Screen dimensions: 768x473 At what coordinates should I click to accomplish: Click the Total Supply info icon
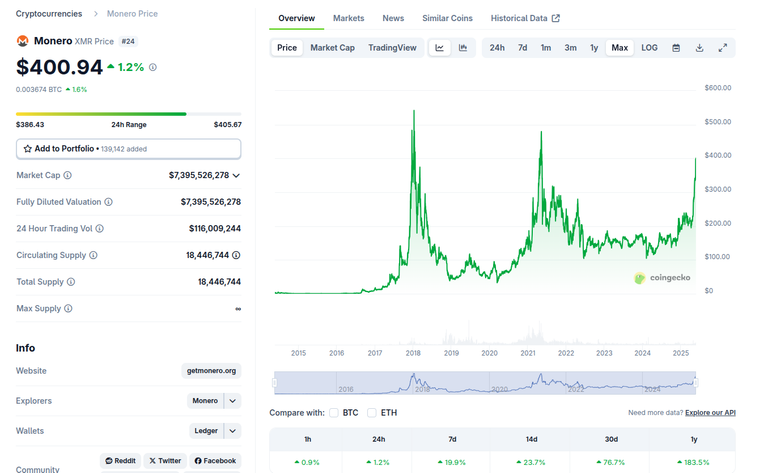pyautogui.click(x=71, y=282)
